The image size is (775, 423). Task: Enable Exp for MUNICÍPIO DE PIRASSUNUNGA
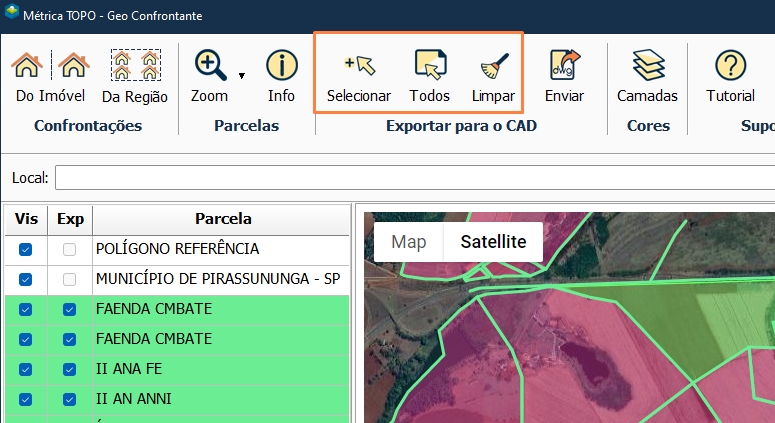point(69,279)
